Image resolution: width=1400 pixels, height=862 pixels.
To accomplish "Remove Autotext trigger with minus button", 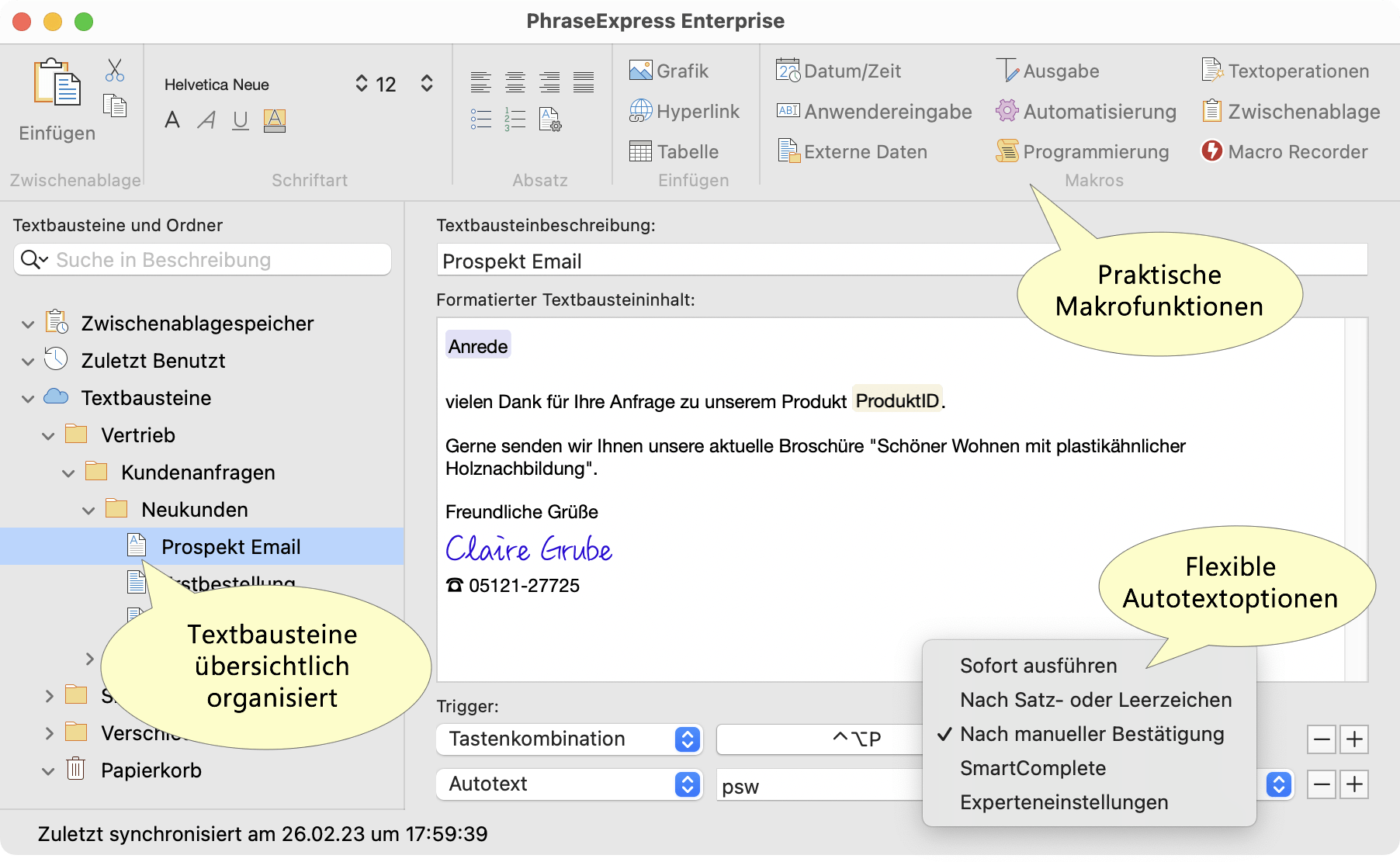I will (1322, 784).
